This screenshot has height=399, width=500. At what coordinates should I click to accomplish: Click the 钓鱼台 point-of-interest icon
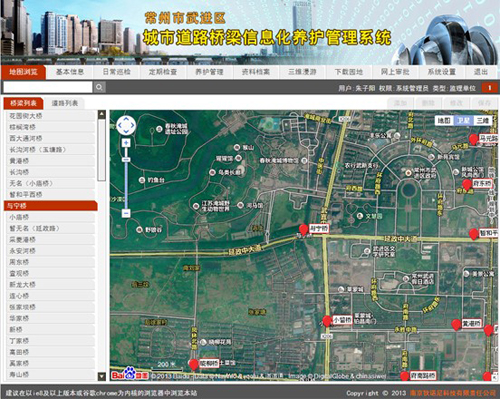point(142,180)
